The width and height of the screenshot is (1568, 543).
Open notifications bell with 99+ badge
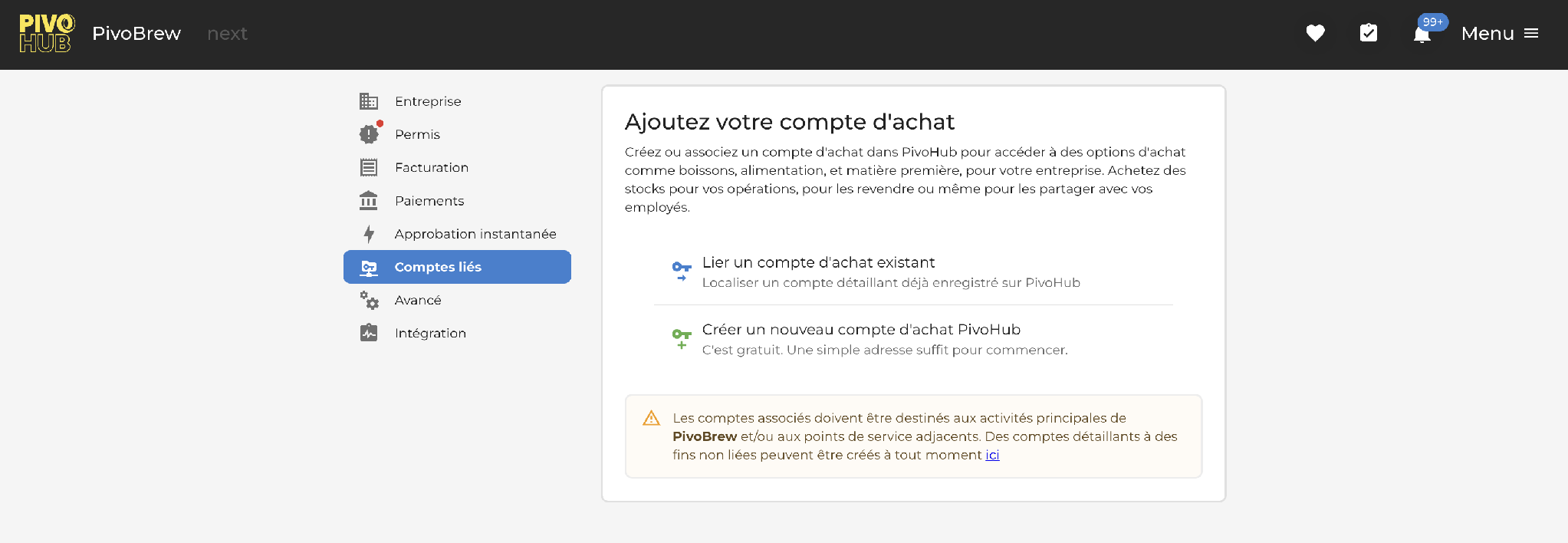(1423, 33)
